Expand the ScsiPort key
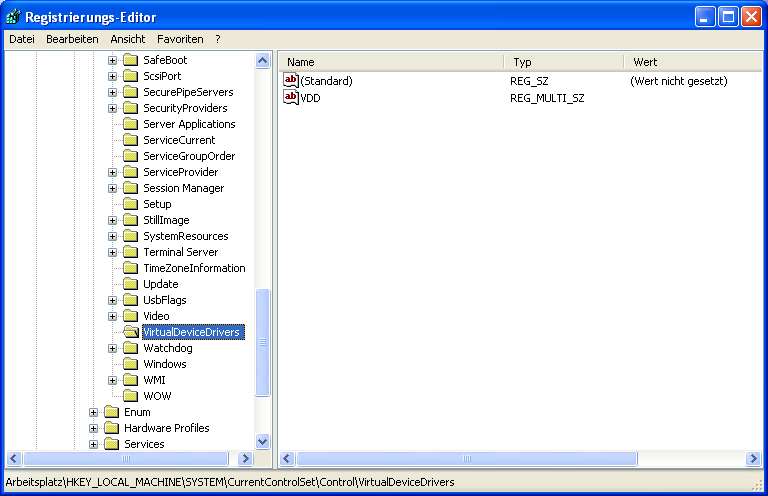Image resolution: width=768 pixels, height=496 pixels. 113,76
